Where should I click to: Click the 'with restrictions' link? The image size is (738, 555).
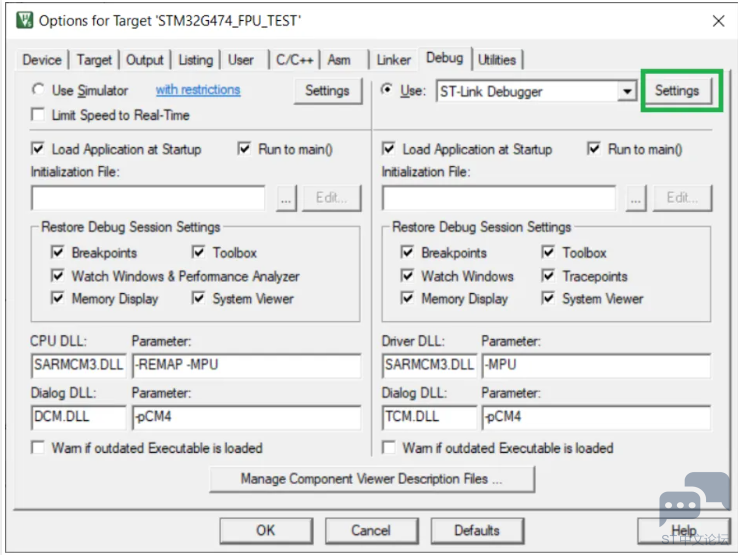tap(198, 89)
